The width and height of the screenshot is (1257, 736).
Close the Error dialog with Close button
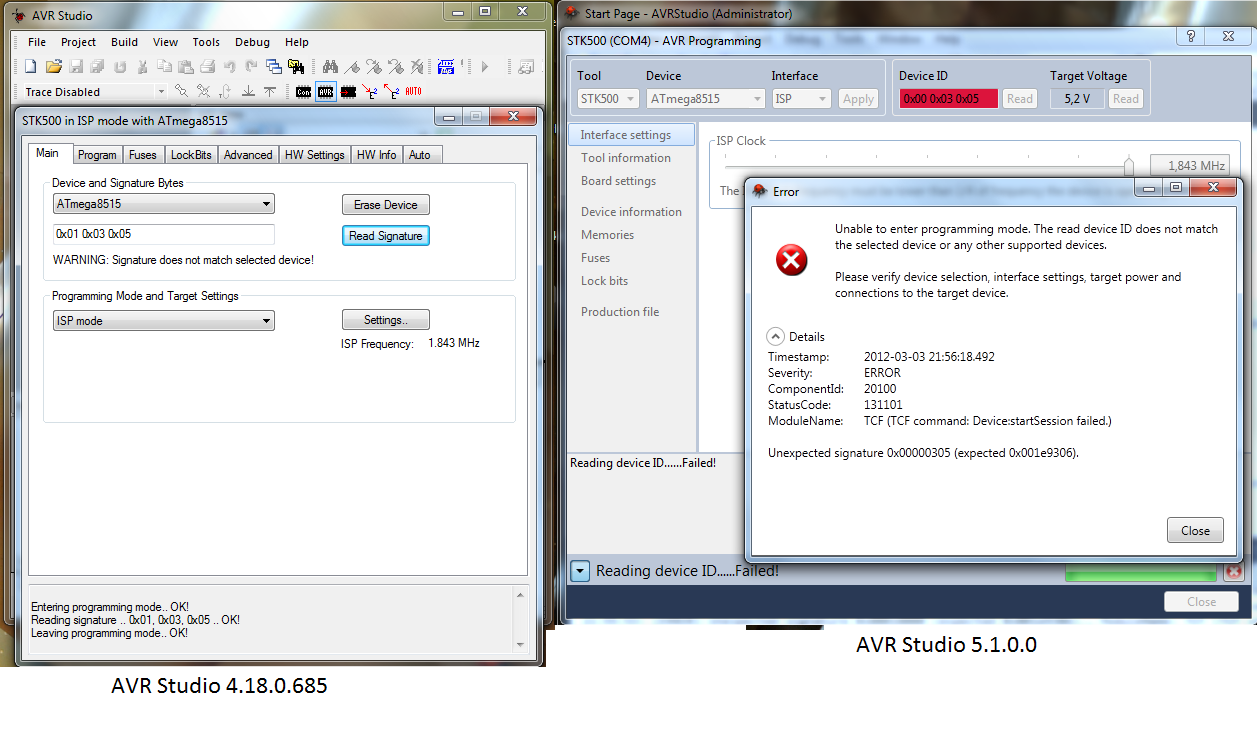tap(1195, 529)
